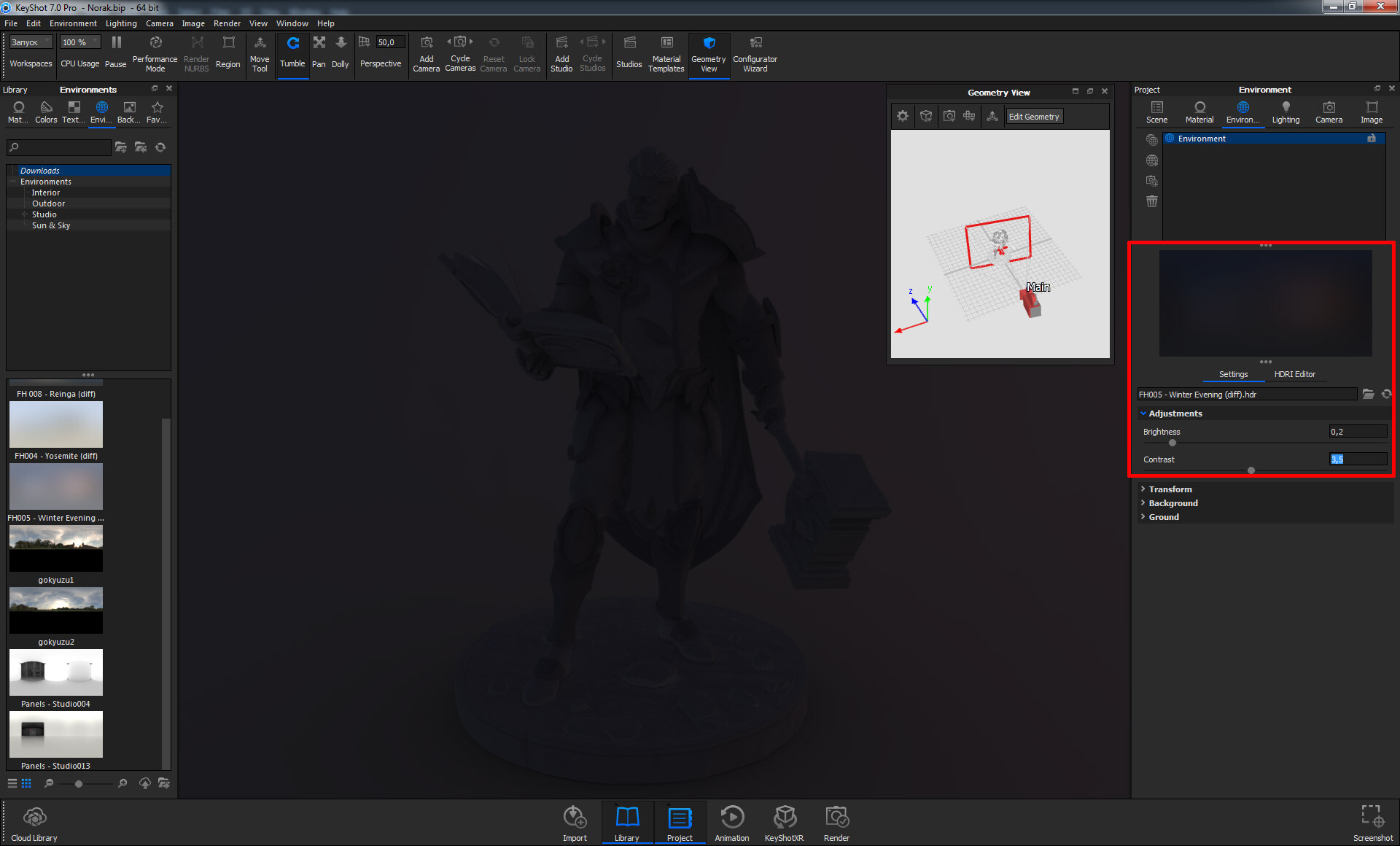Toggle Performance Mode
The height and width of the screenshot is (846, 1400).
[155, 54]
